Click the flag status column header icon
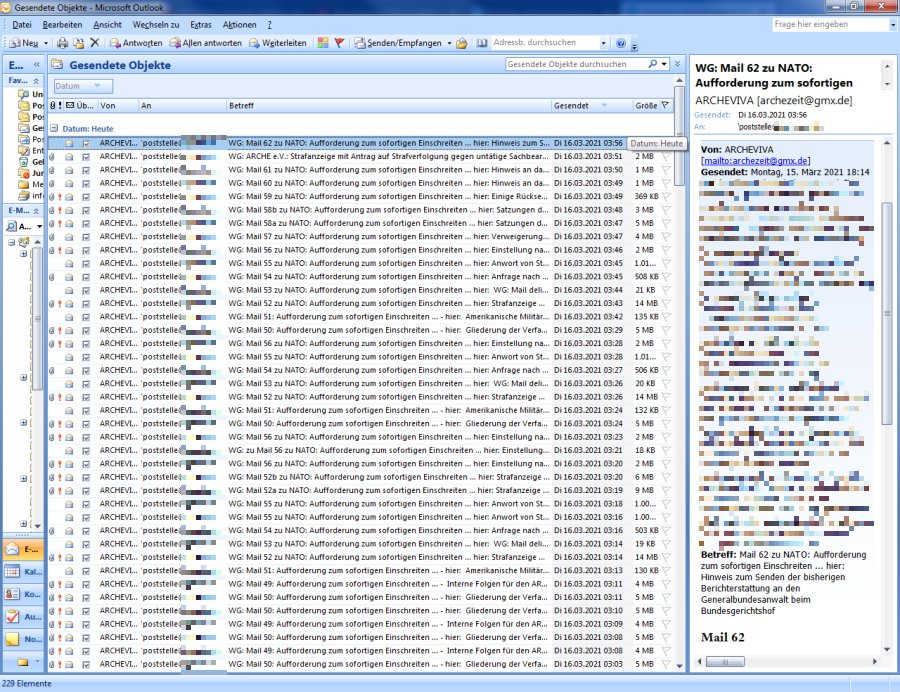 (x=665, y=106)
